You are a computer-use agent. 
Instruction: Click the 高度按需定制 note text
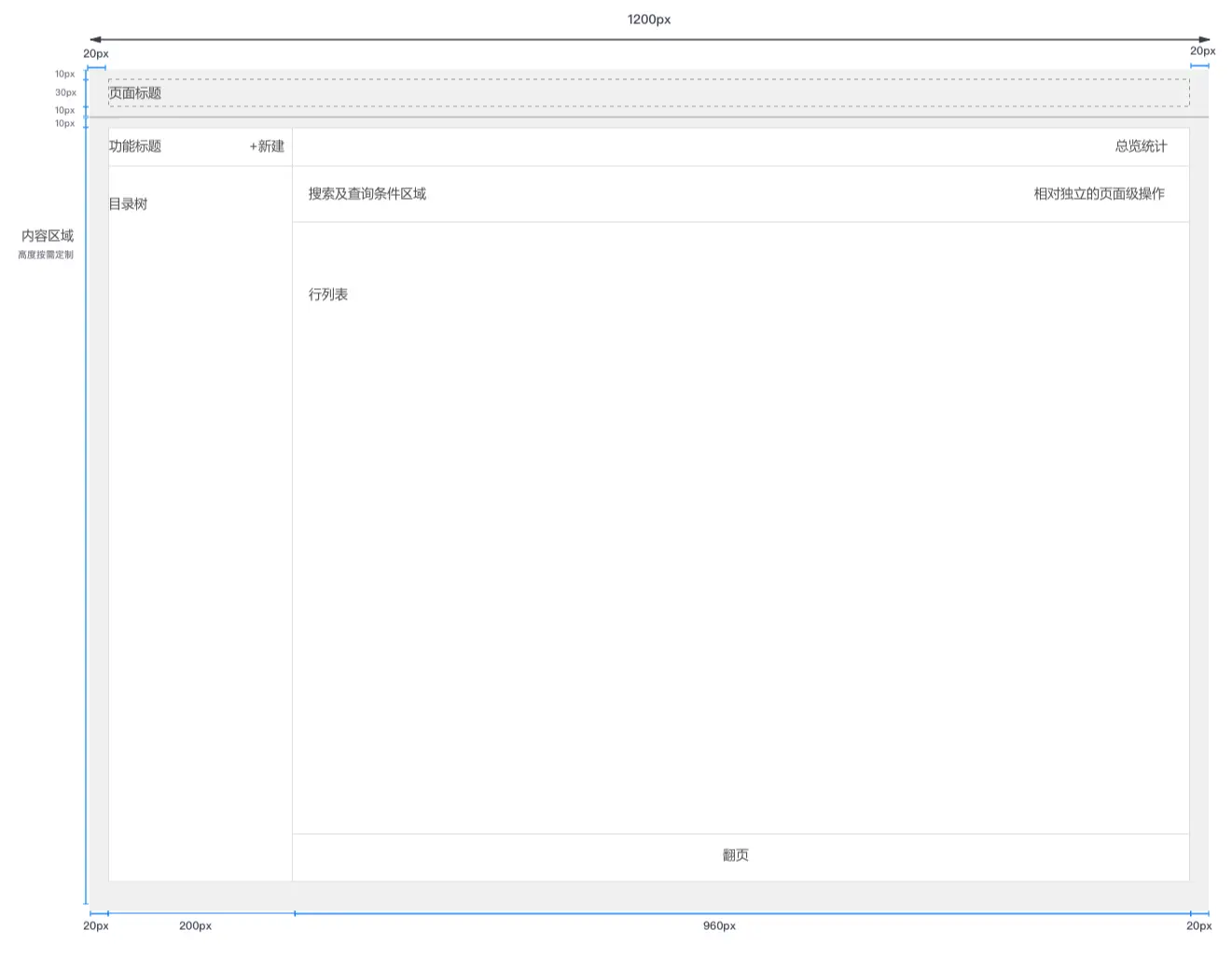(46, 255)
